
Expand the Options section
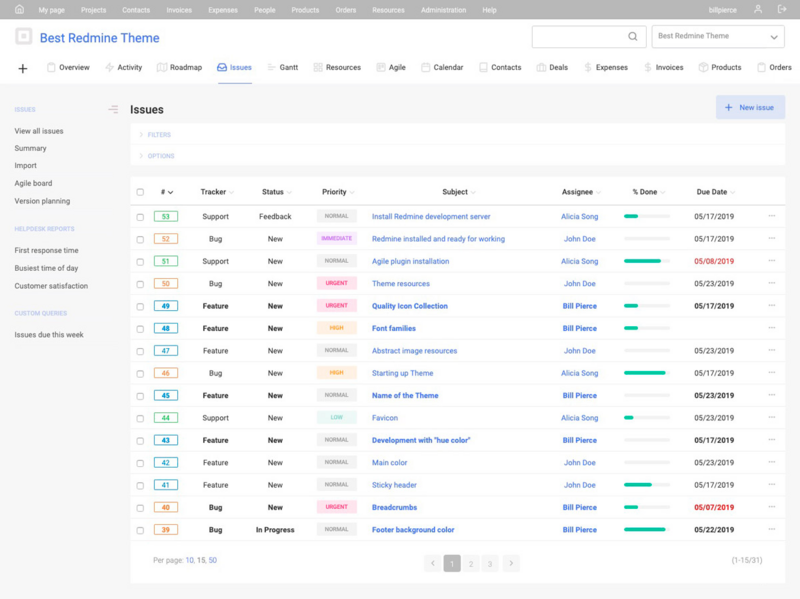click(x=159, y=156)
